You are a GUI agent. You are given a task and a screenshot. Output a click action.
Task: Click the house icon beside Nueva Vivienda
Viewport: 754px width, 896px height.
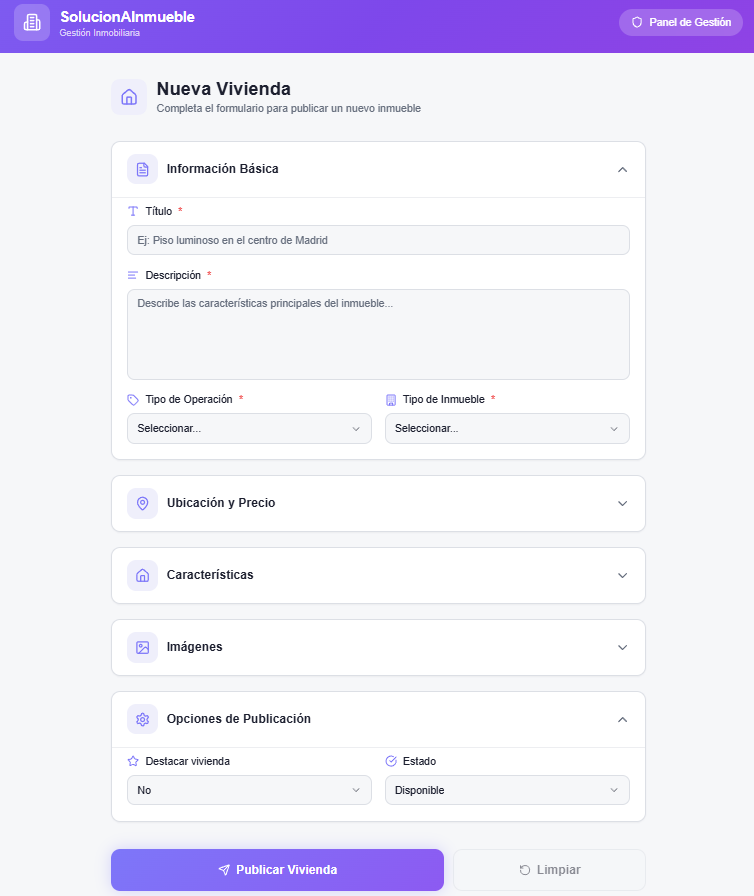pyautogui.click(x=129, y=97)
